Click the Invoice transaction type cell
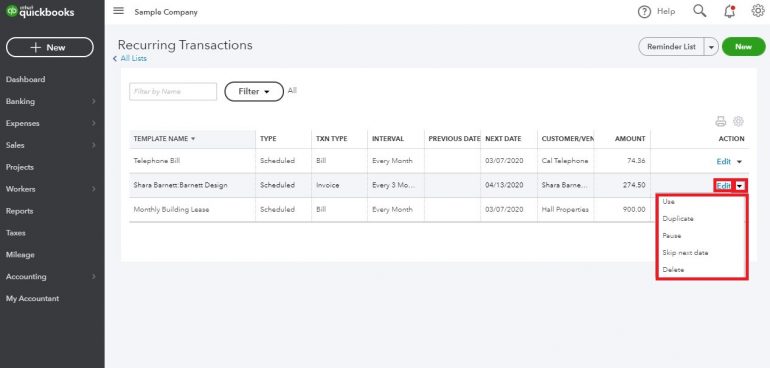770x368 pixels. [327, 185]
